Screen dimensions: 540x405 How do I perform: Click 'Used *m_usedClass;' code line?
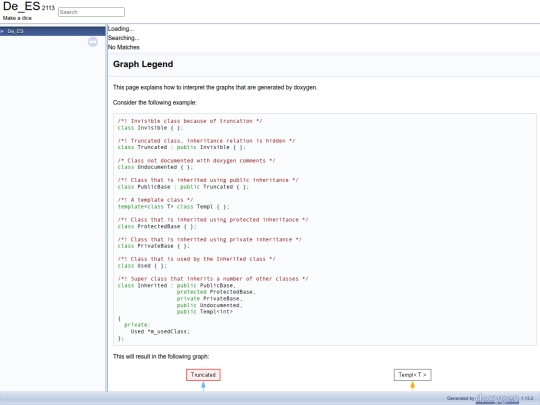tap(160, 332)
